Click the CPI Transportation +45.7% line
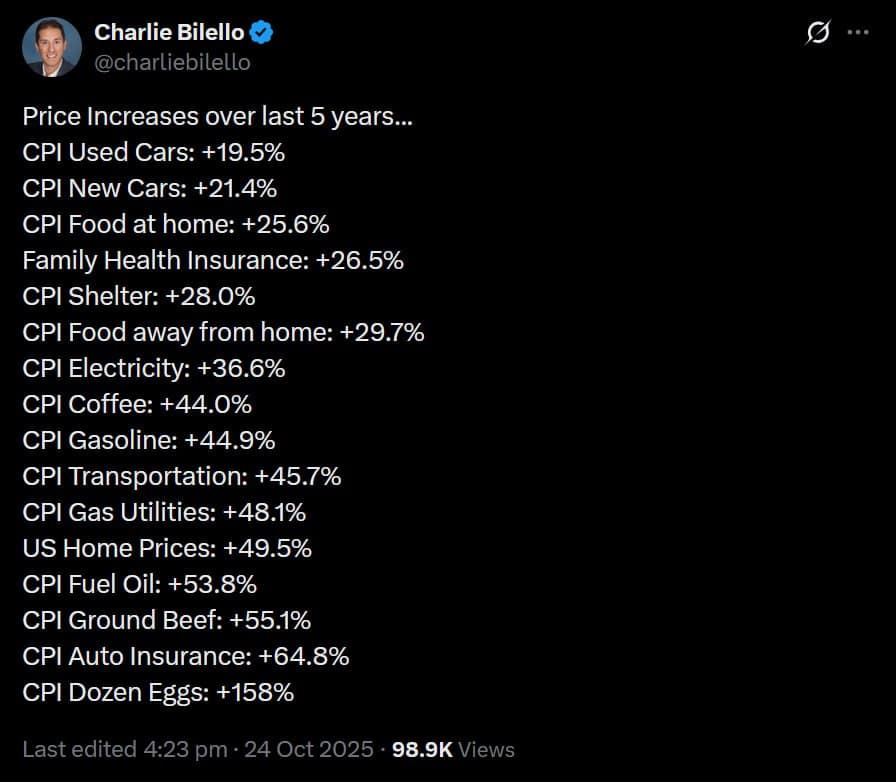 pos(182,476)
